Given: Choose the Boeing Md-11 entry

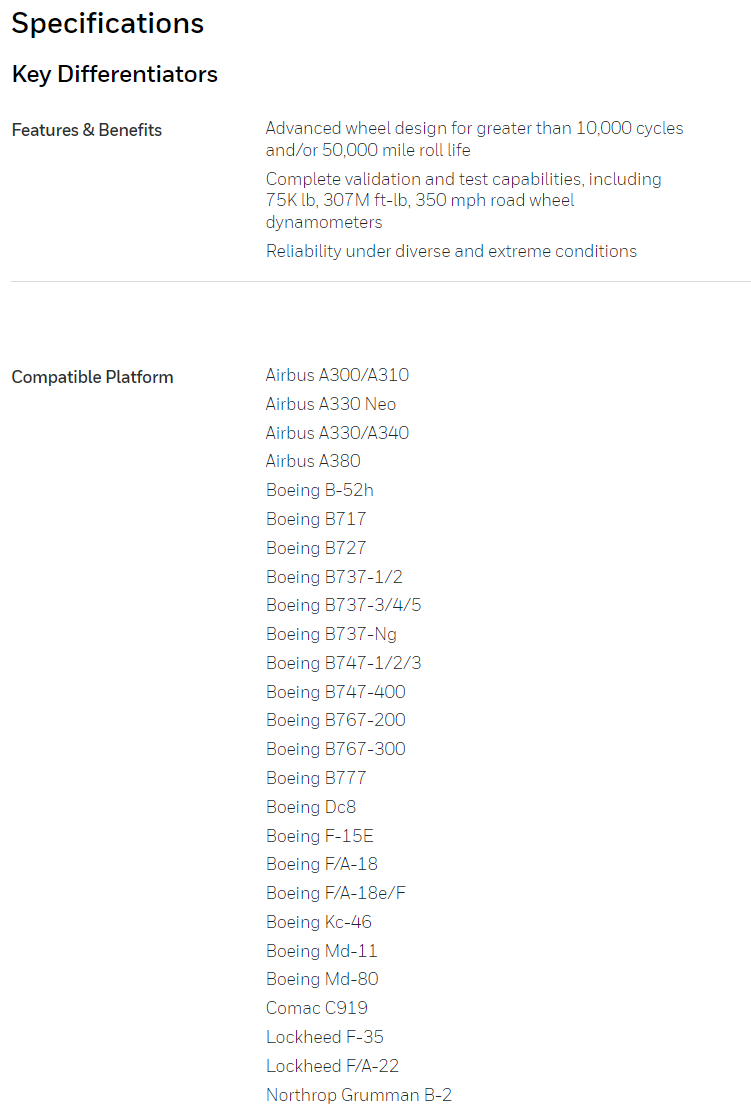Looking at the screenshot, I should pyautogui.click(x=322, y=951).
